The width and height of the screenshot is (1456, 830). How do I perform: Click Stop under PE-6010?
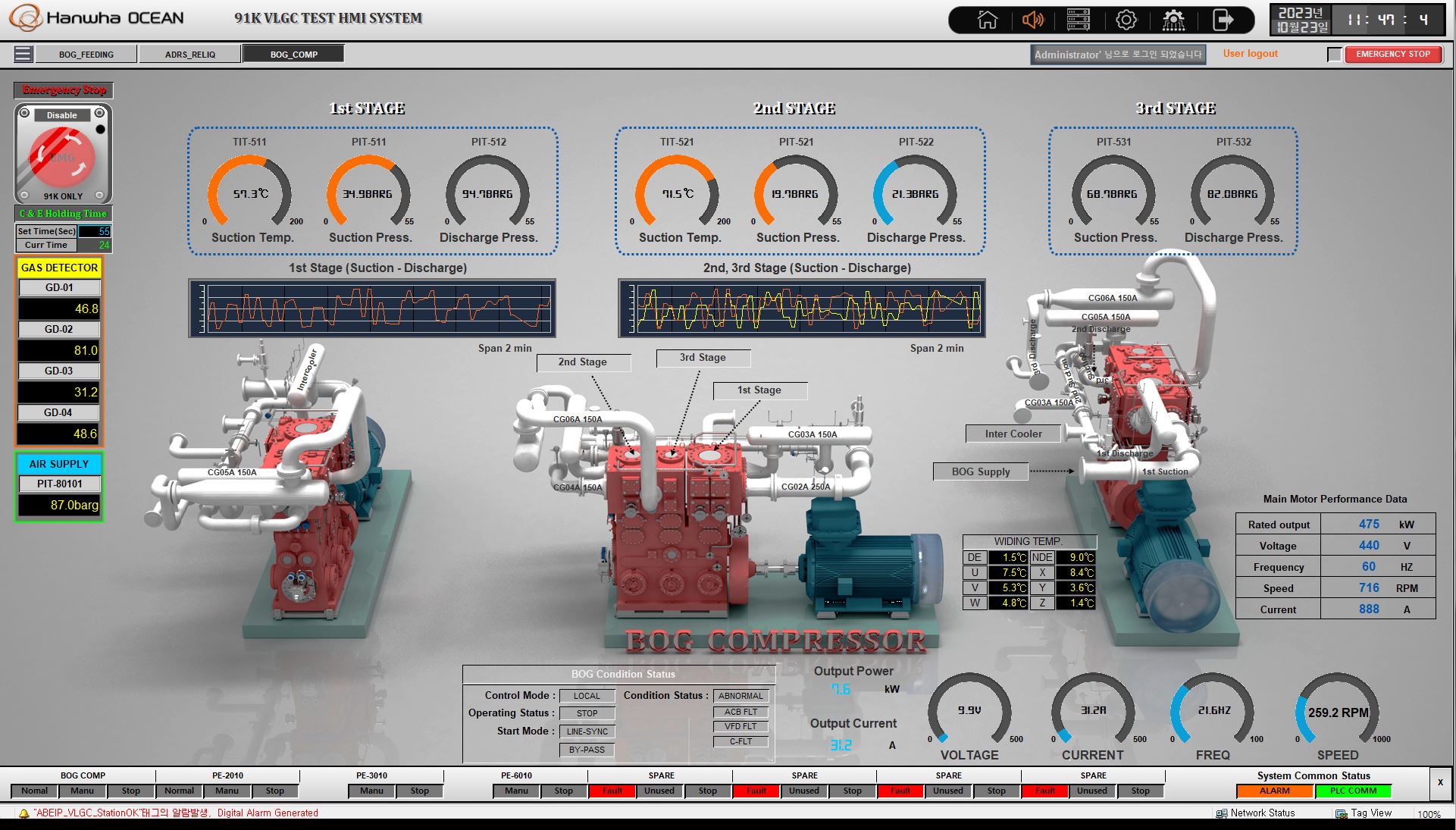point(564,791)
